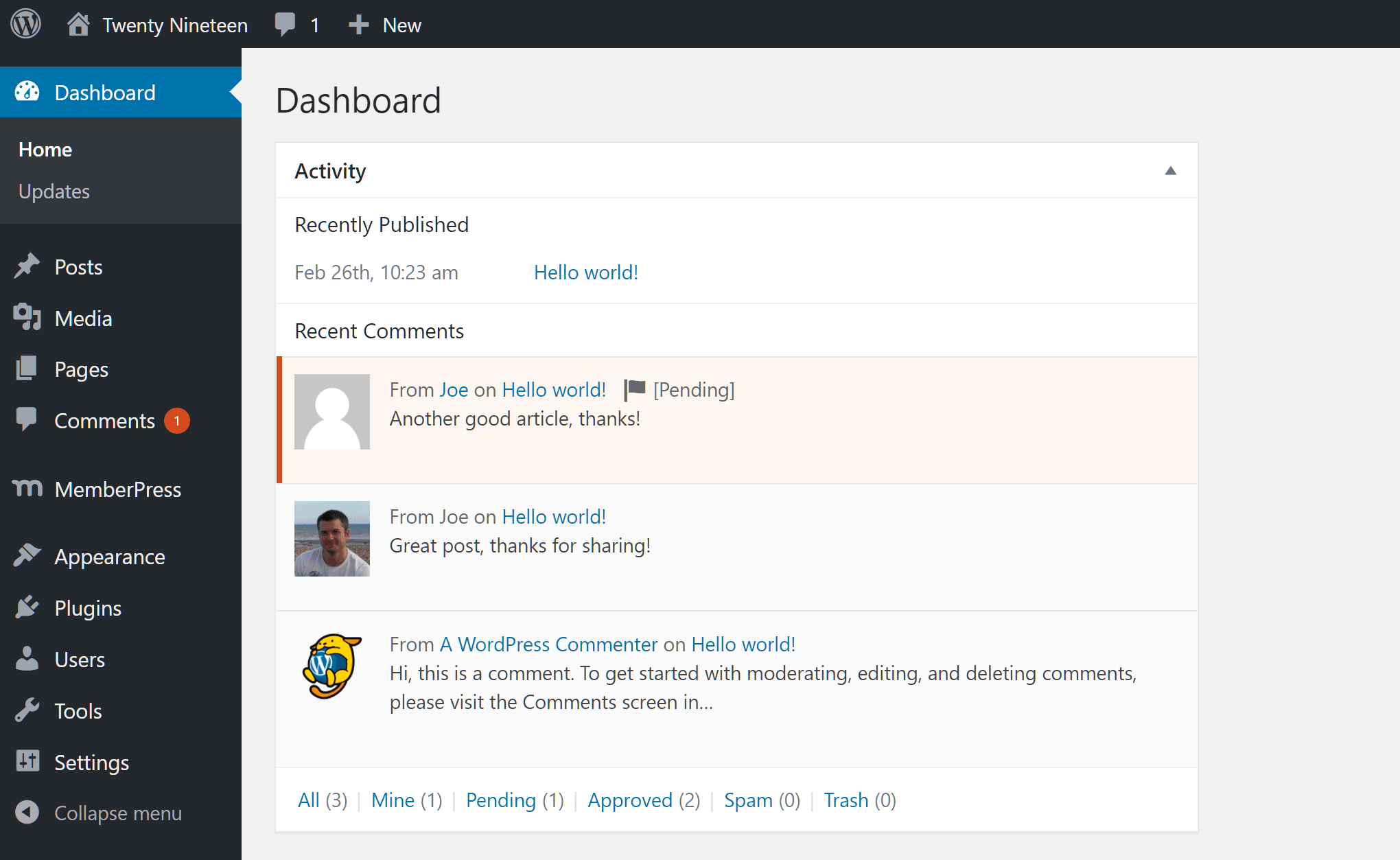Open Appearance settings section
1400x860 pixels.
click(111, 556)
